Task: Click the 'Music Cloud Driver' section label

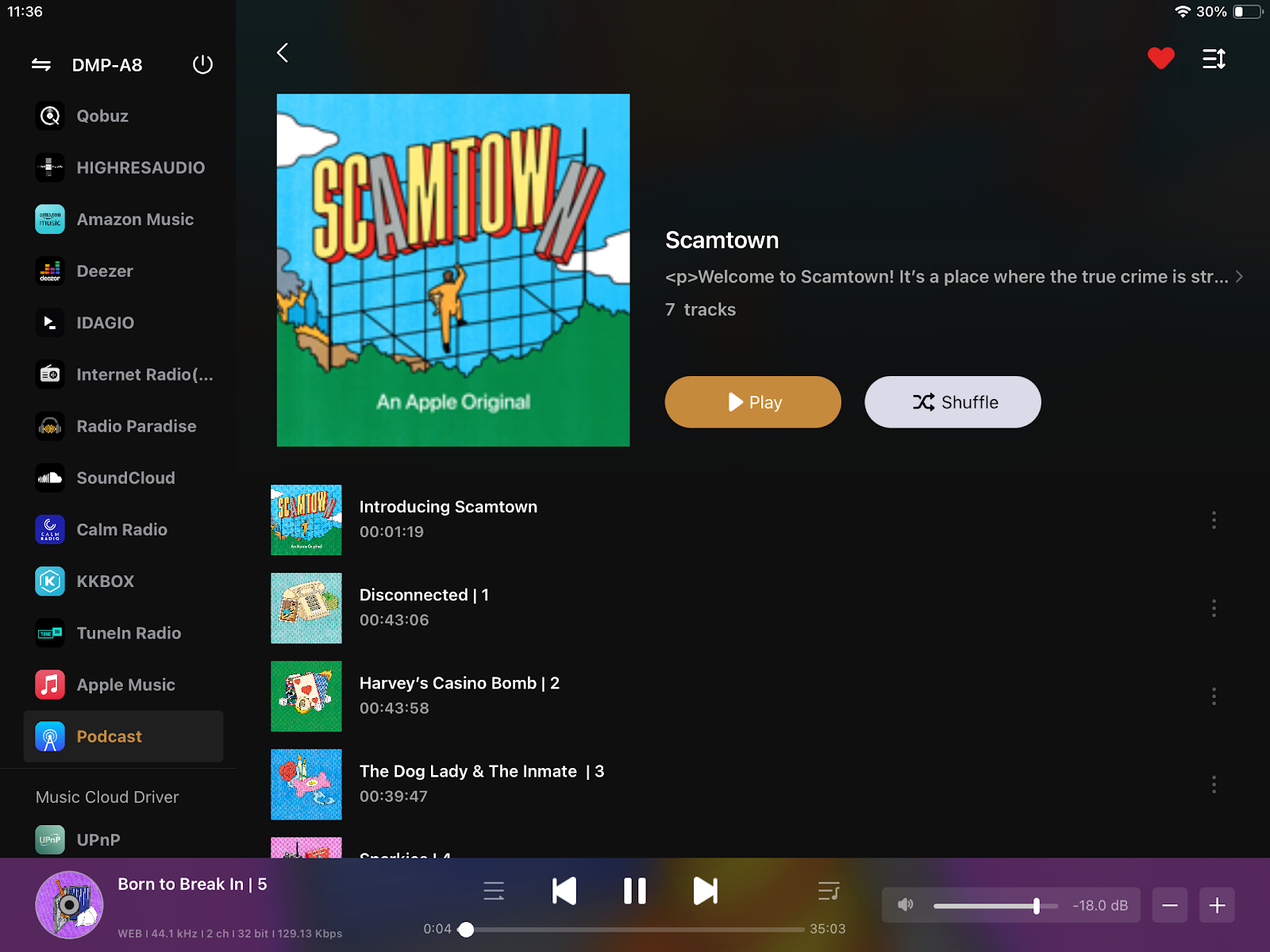Action: 107,797
